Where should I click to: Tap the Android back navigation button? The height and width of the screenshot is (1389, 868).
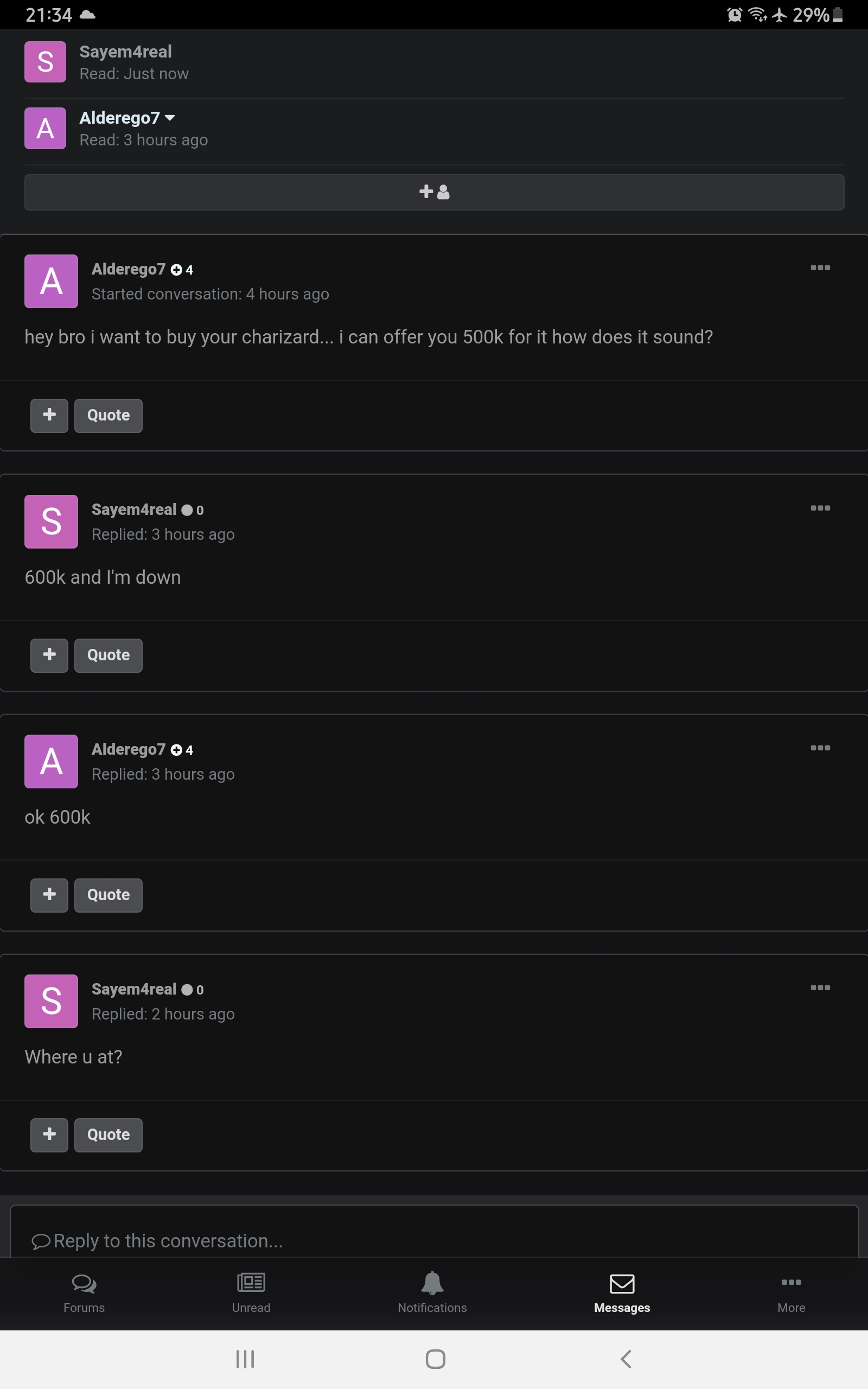pos(626,1359)
